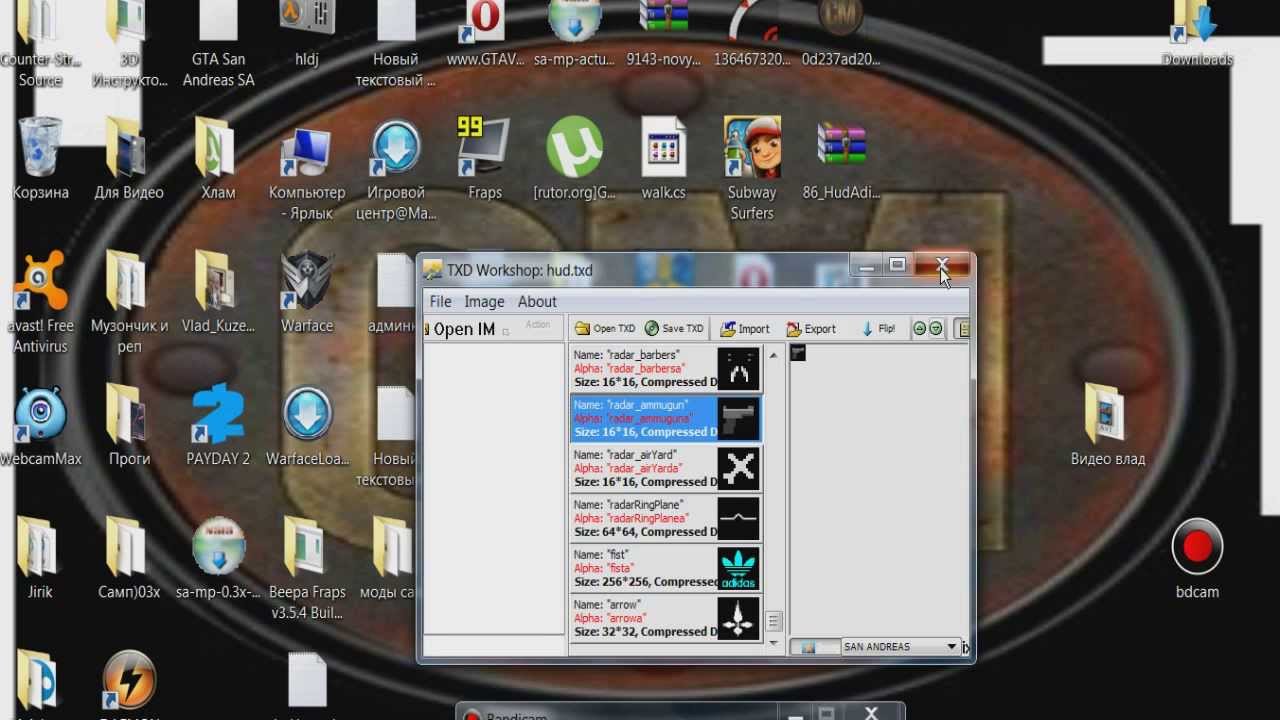Screen dimensions: 1280x720
Task: Click the radar_ammugun pistol thumbnail
Action: click(739, 418)
